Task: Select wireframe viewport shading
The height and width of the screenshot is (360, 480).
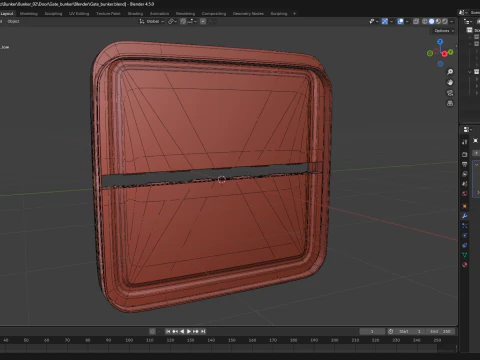Action: point(425,21)
